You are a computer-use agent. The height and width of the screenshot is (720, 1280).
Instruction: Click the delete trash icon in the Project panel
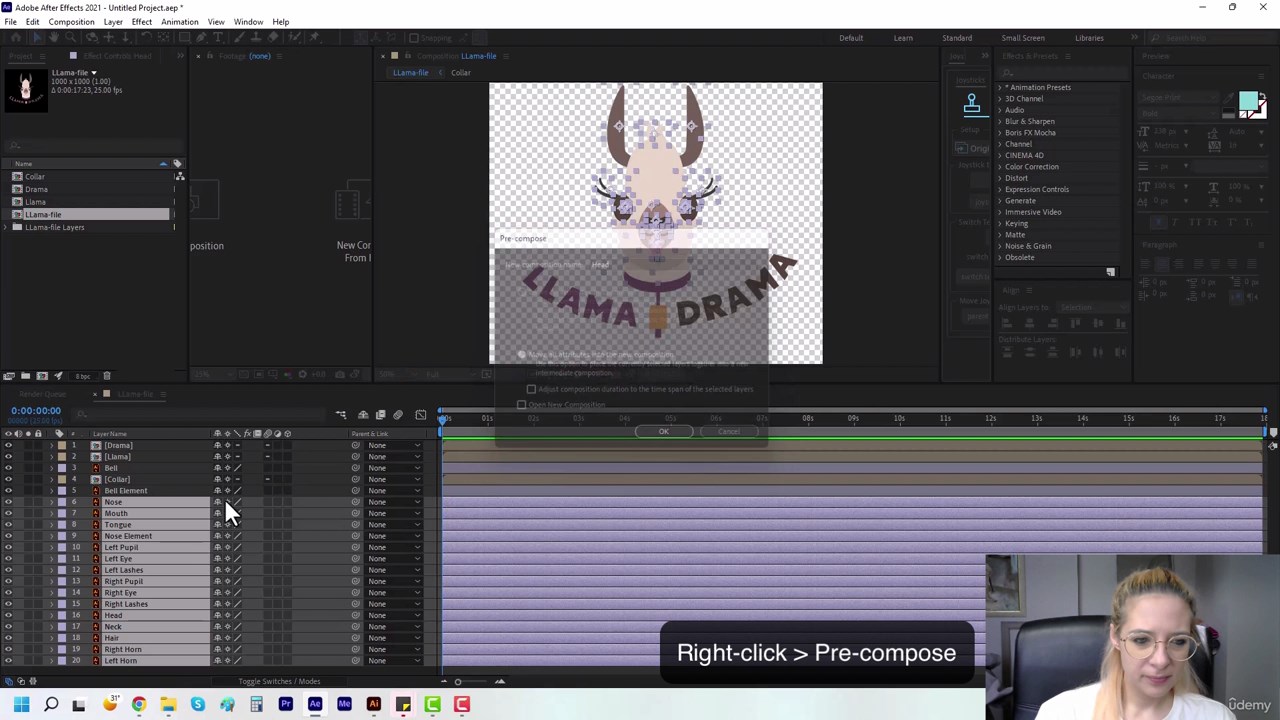(107, 376)
